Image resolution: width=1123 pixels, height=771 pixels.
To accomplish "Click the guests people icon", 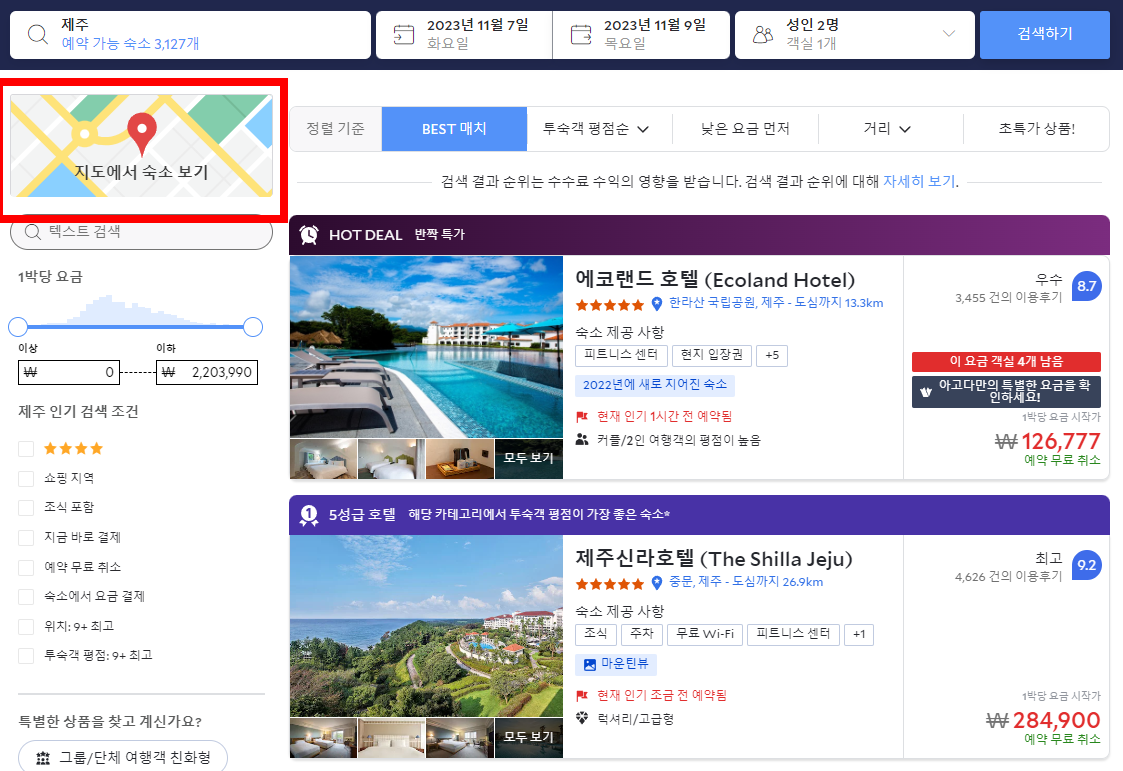I will point(763,34).
